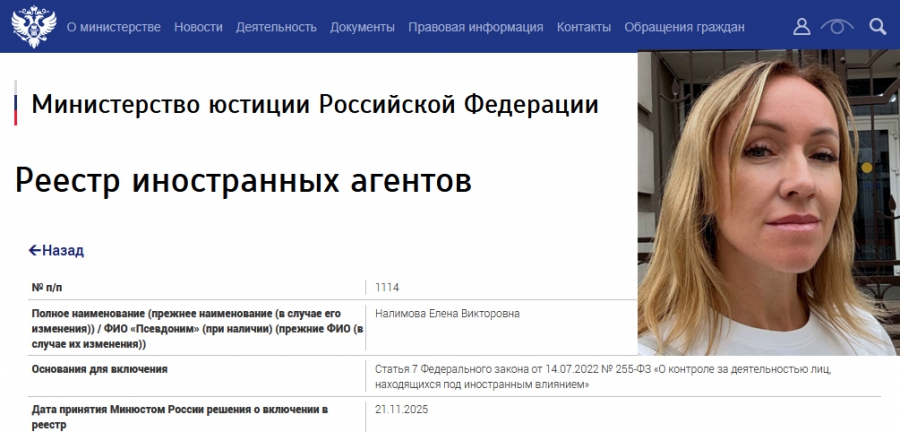Select registry number 1114 cell
Image resolution: width=900 pixels, height=432 pixels.
click(387, 288)
